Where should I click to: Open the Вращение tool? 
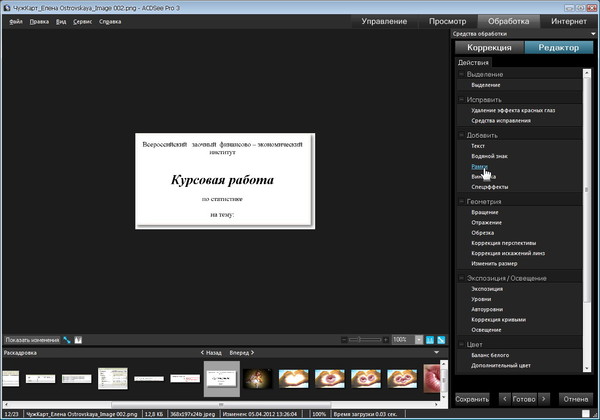(x=485, y=212)
